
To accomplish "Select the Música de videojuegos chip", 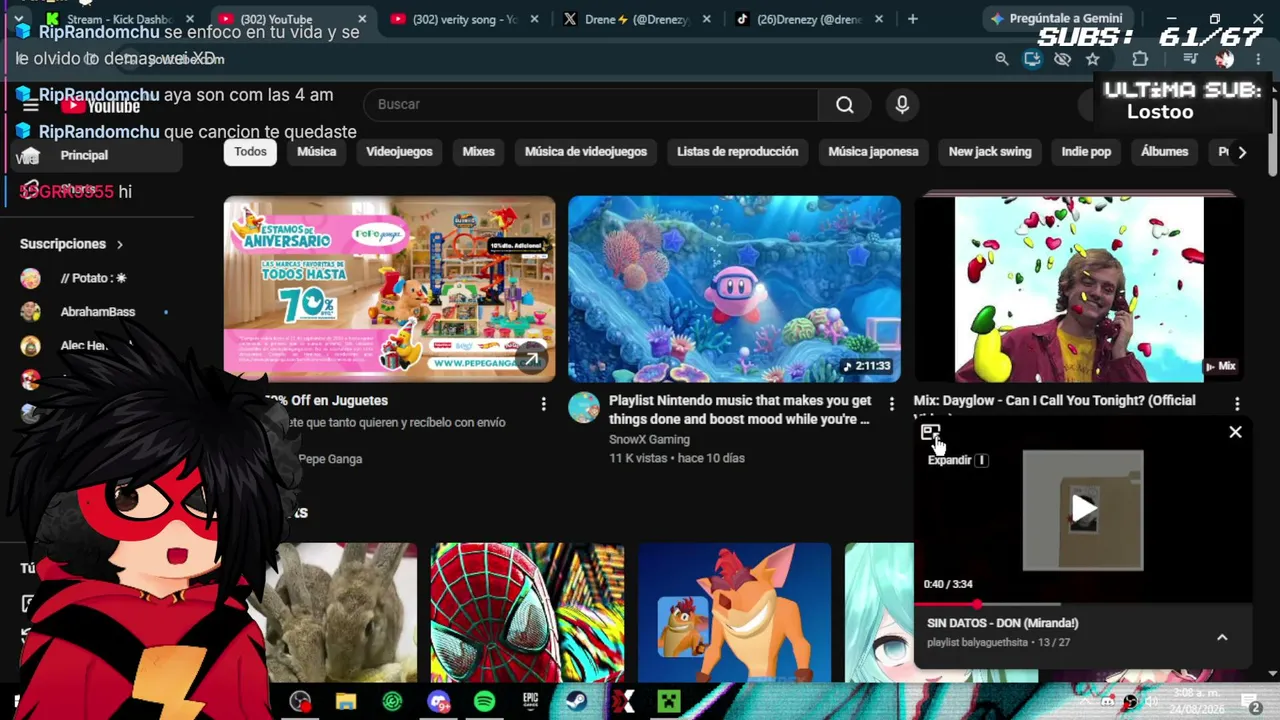I will (x=586, y=152).
